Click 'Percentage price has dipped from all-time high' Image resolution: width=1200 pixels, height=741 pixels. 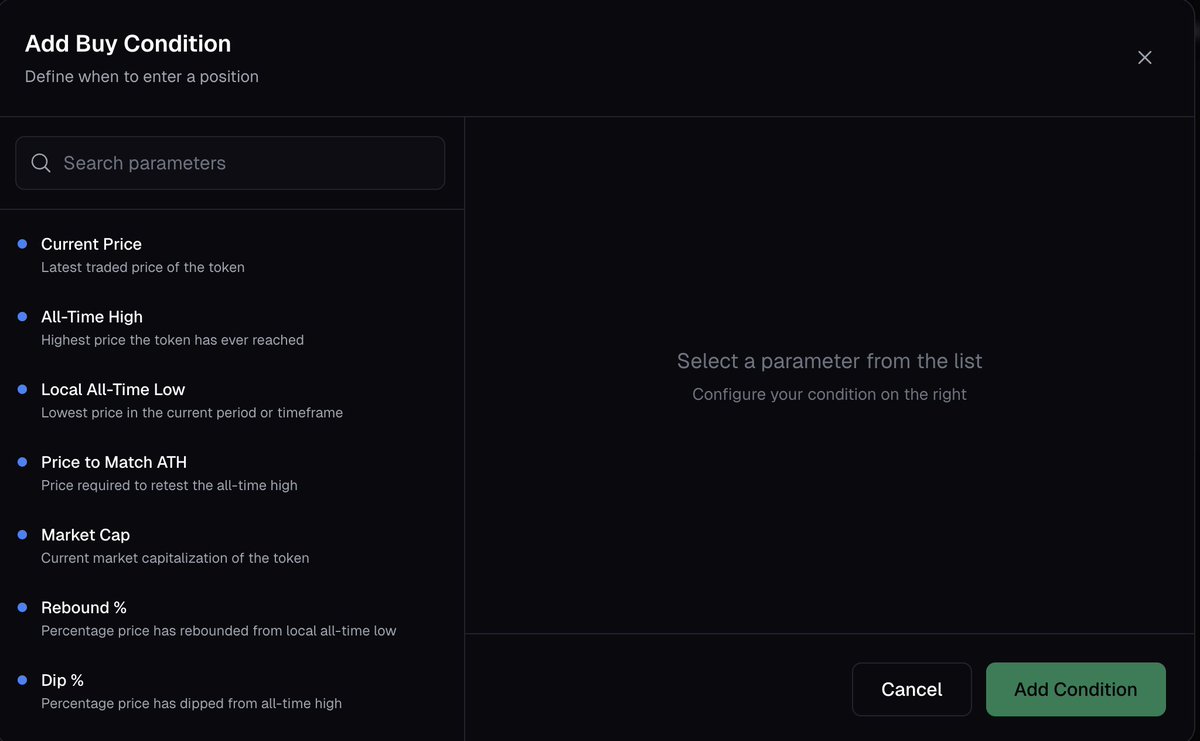[x=191, y=704]
